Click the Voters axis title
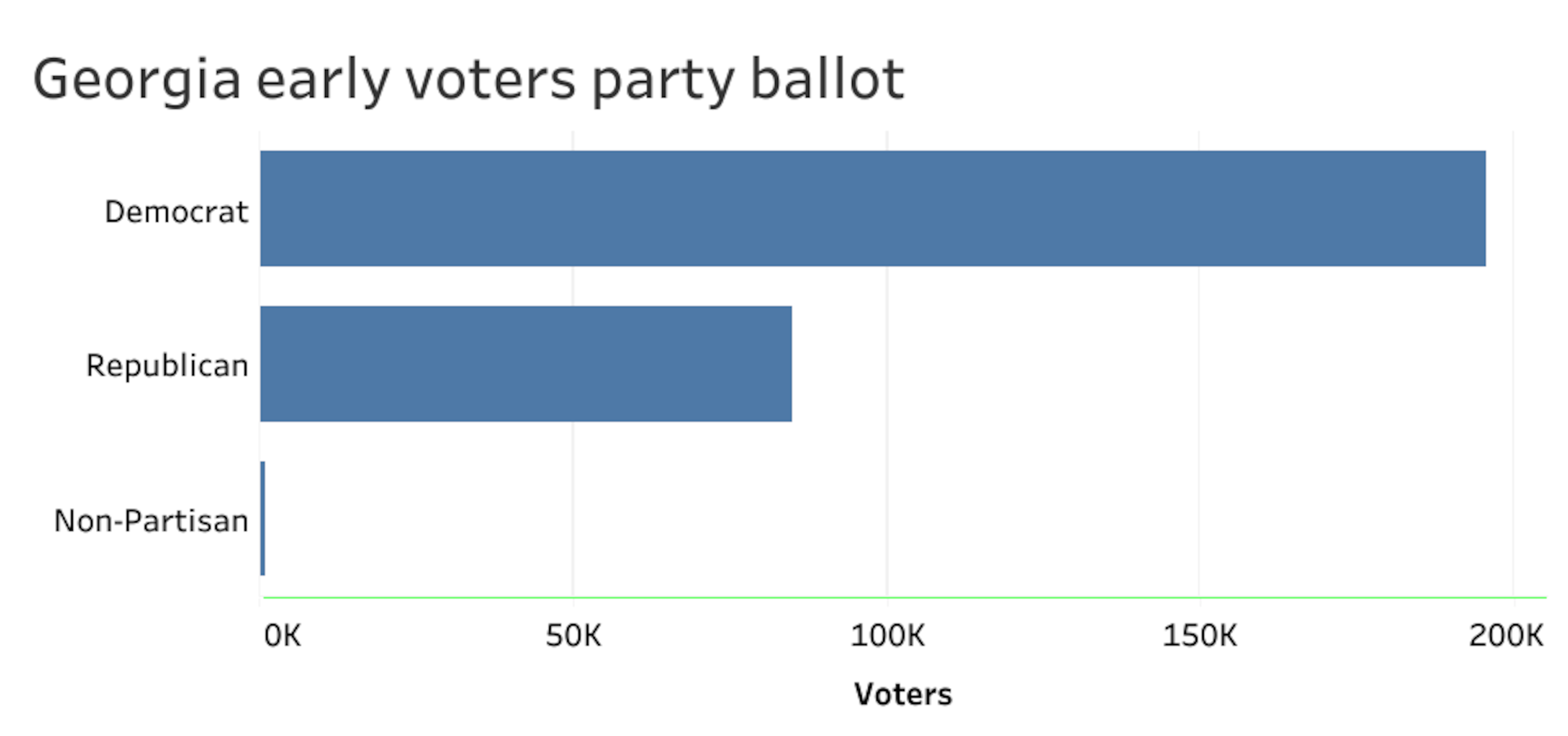This screenshot has height=736, width=1568. coord(903,694)
